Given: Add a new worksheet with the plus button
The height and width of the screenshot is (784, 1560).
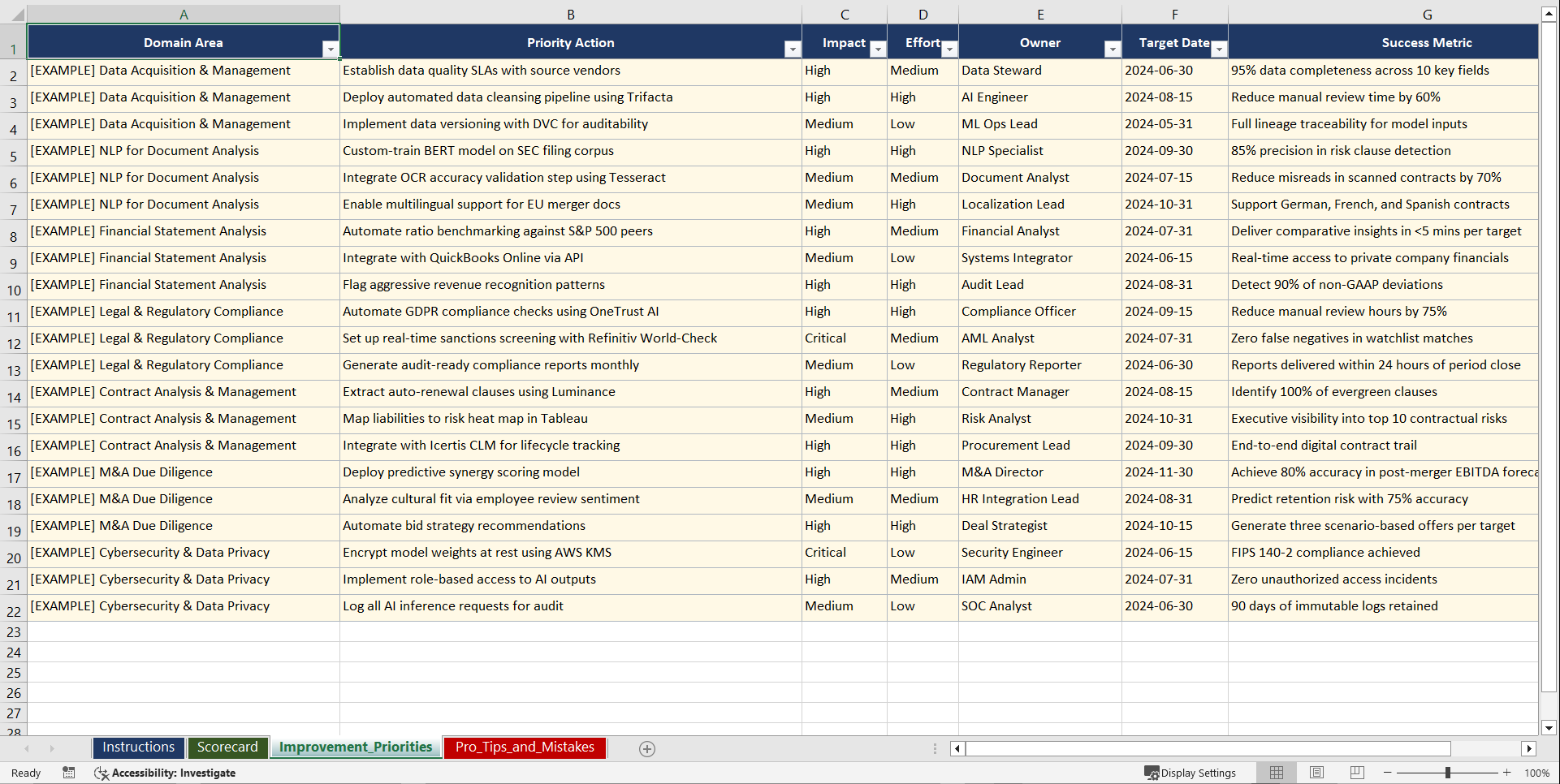Looking at the screenshot, I should tap(647, 748).
